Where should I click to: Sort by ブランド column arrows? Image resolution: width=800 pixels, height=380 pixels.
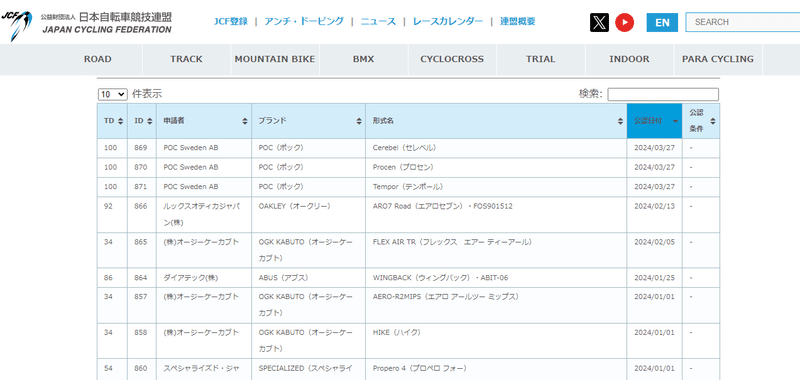tap(359, 121)
